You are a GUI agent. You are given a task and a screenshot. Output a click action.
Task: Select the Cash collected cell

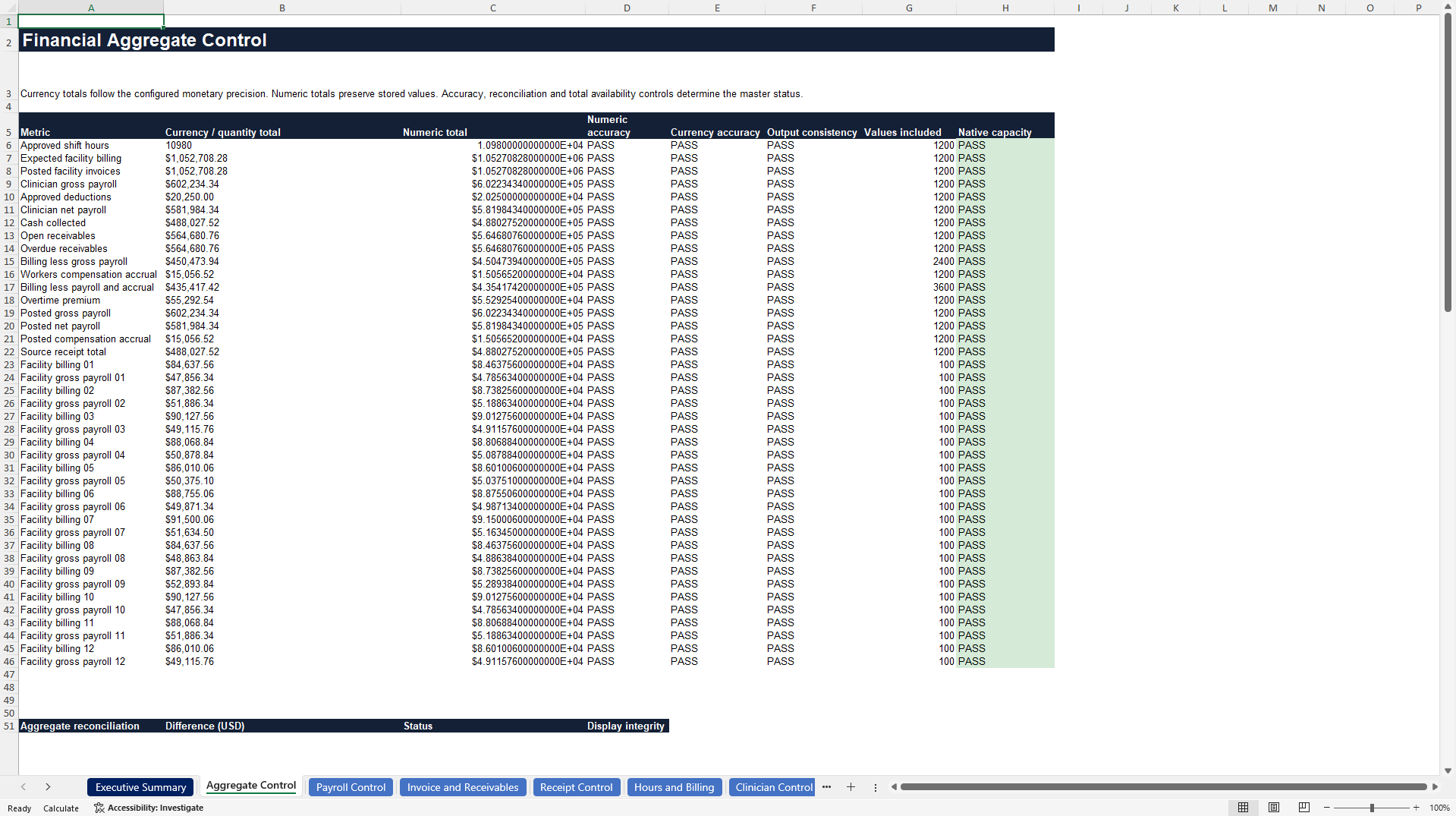[x=91, y=222]
